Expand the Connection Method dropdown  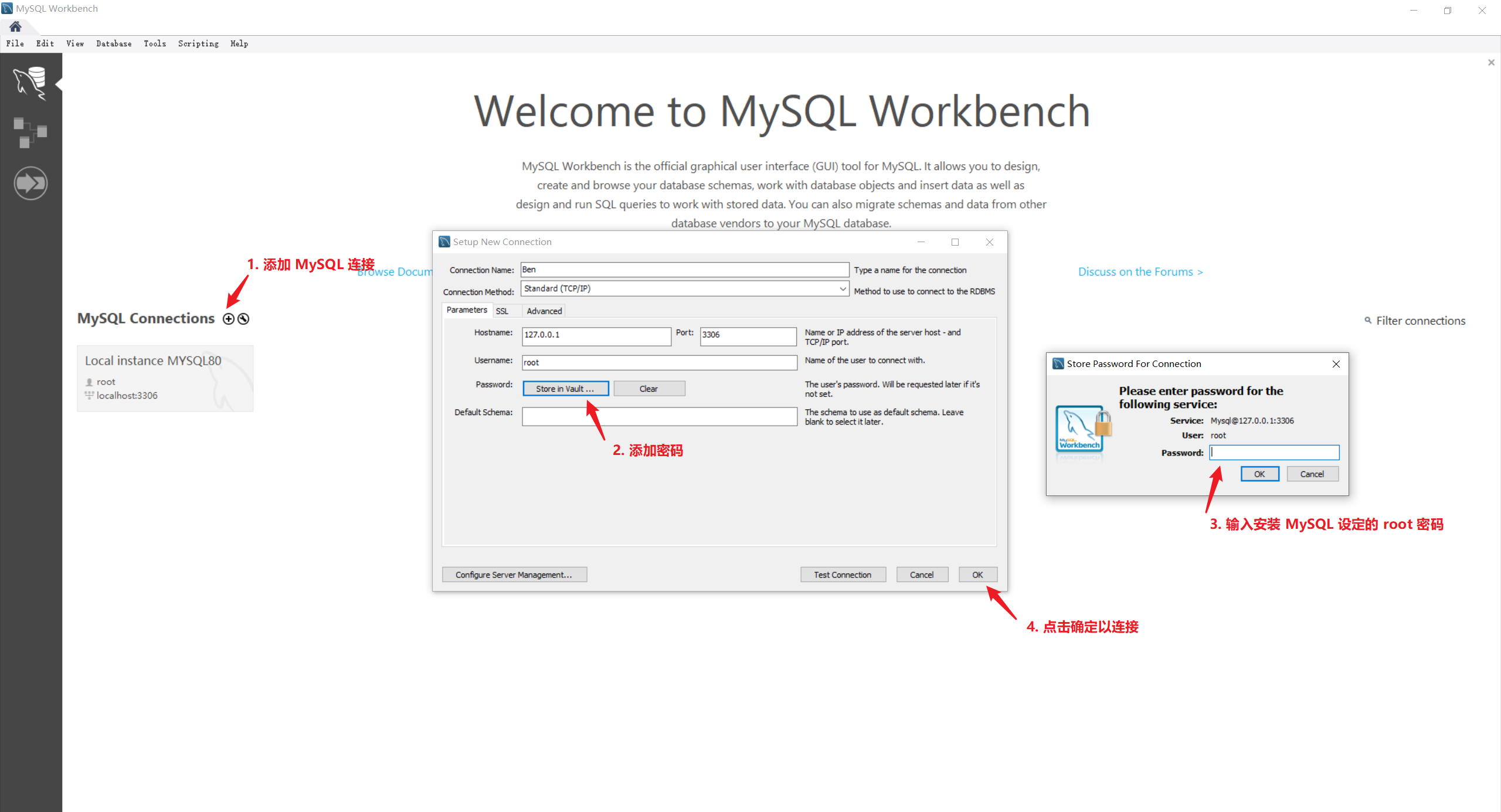[x=842, y=288]
